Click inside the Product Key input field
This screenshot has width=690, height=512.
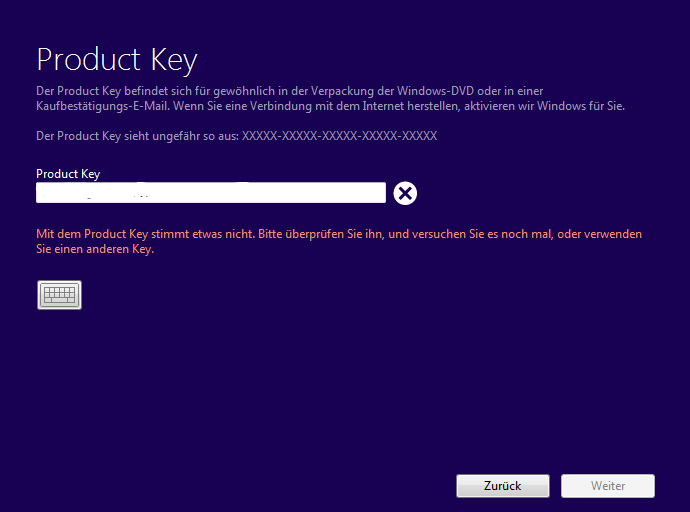coord(210,193)
